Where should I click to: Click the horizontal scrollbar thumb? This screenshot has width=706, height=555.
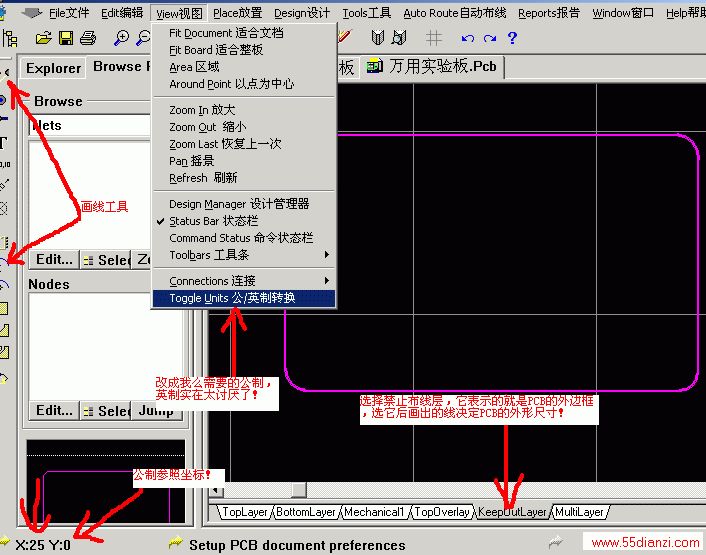pyautogui.click(x=299, y=490)
